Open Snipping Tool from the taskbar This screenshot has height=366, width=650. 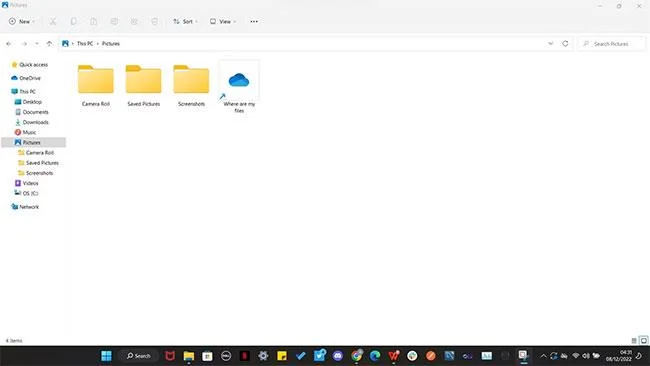click(x=524, y=356)
